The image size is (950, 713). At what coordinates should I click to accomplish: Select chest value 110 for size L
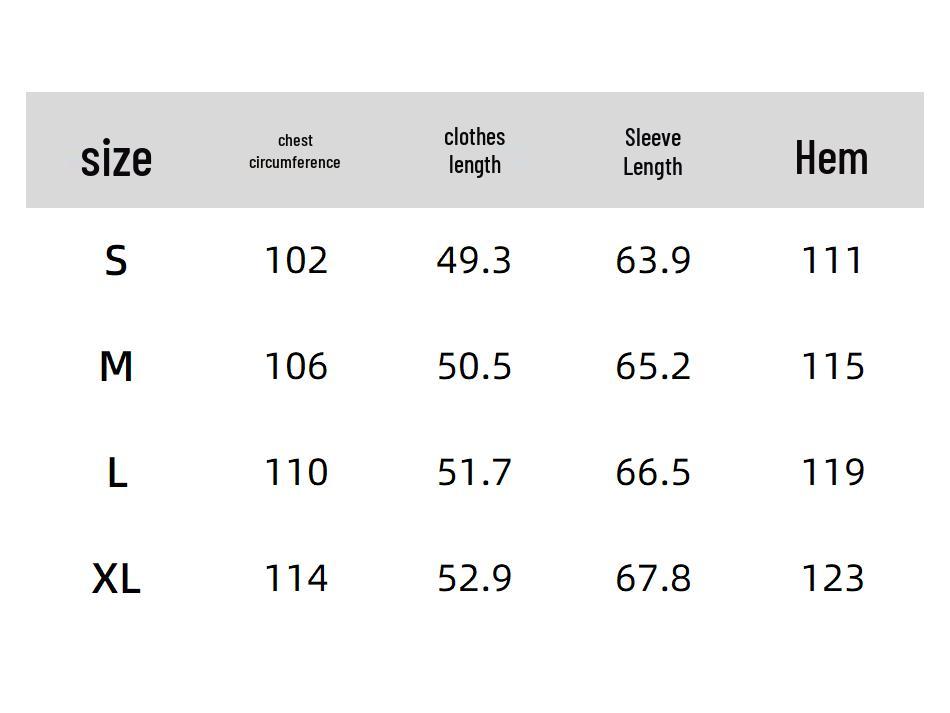tap(295, 473)
